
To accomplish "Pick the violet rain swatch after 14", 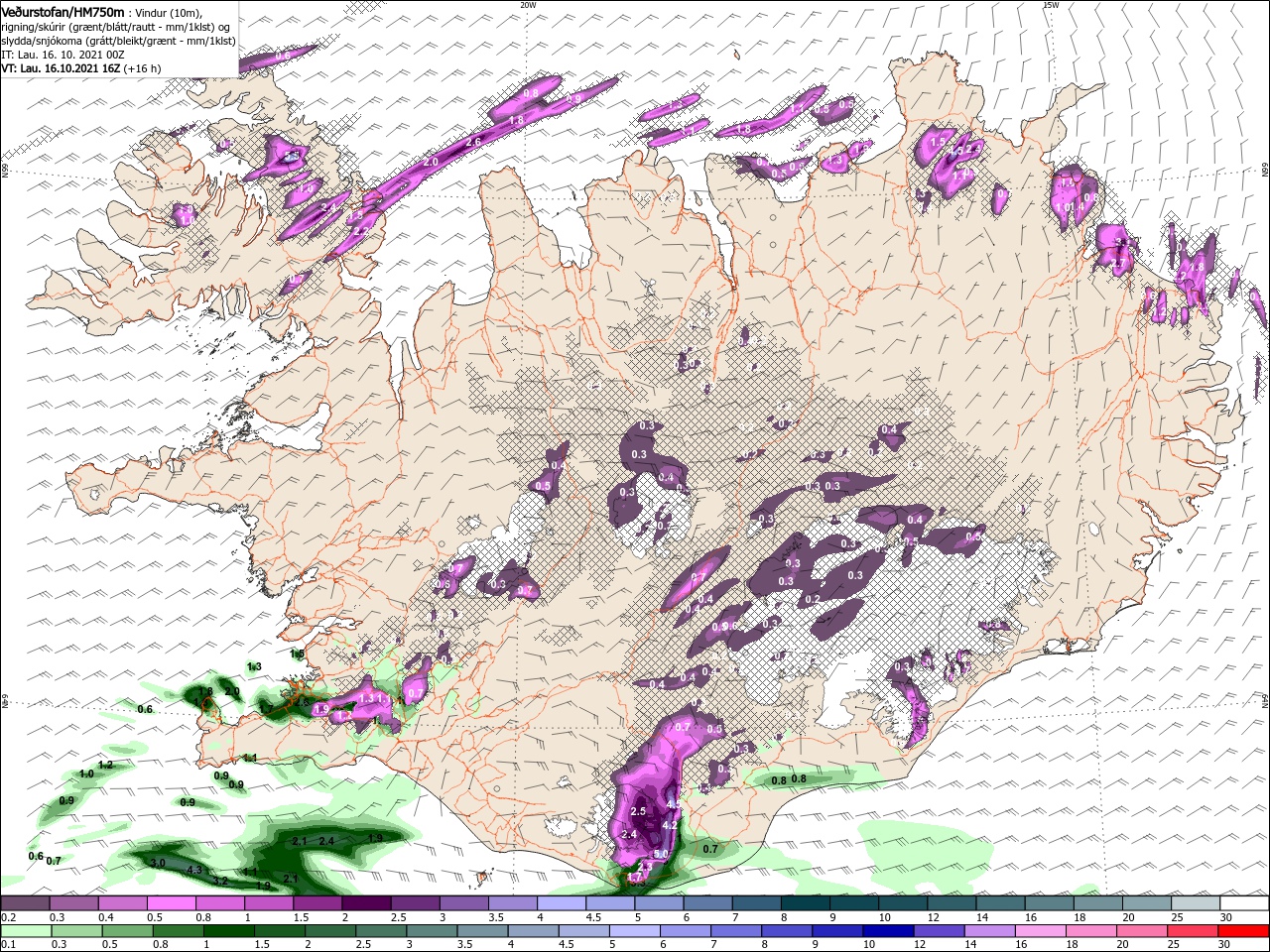I will [990, 931].
